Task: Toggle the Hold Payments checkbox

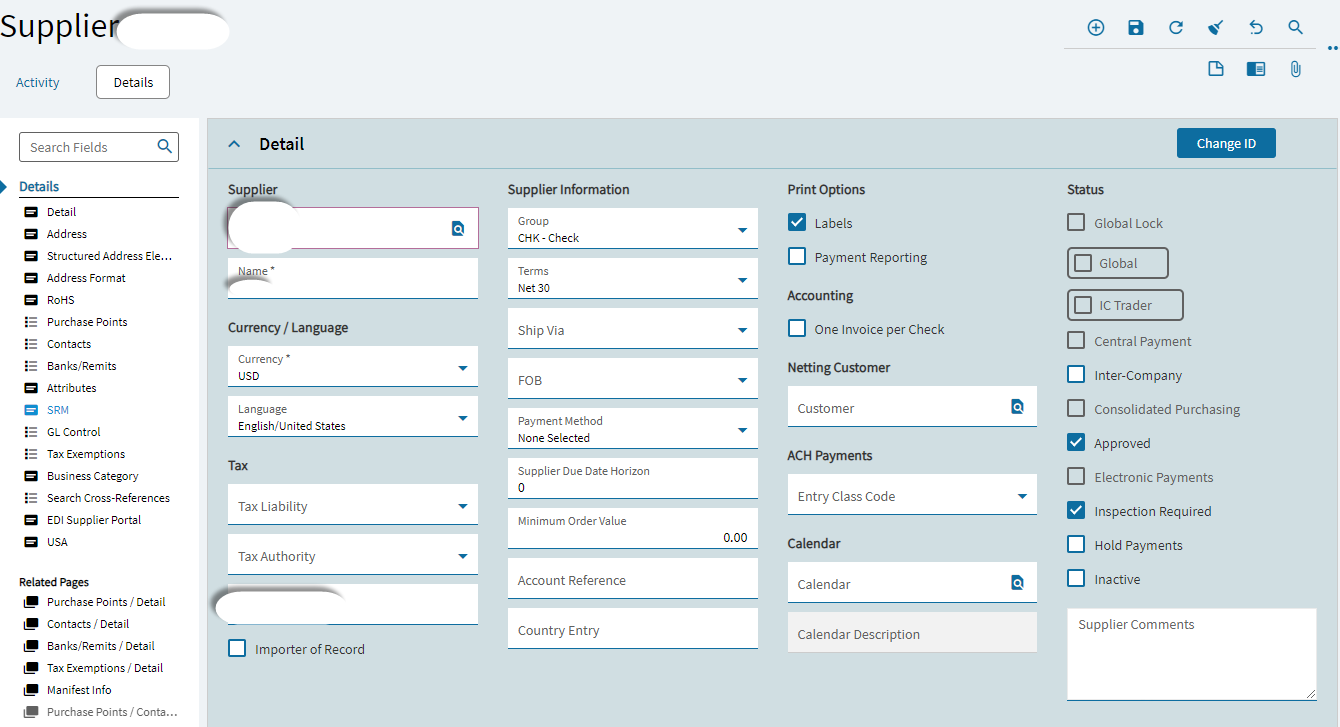Action: (1076, 545)
